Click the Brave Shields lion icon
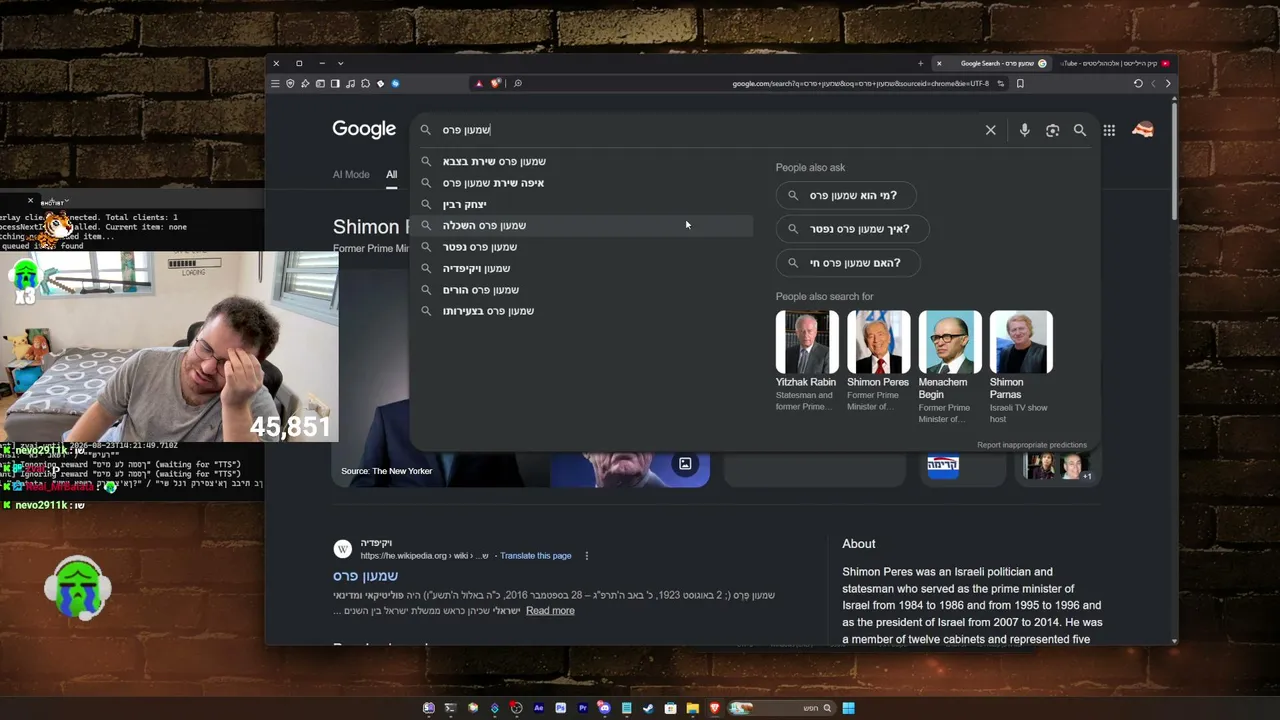Screen dimensions: 1280x720 tap(495, 84)
